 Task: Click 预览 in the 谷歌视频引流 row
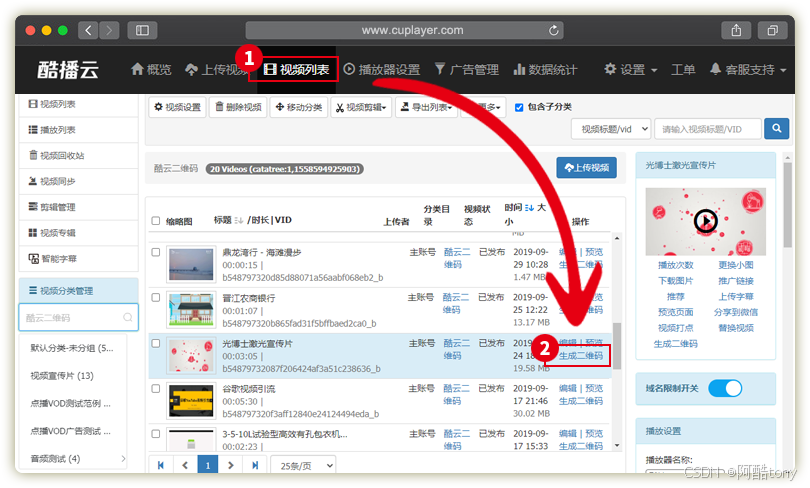(594, 388)
